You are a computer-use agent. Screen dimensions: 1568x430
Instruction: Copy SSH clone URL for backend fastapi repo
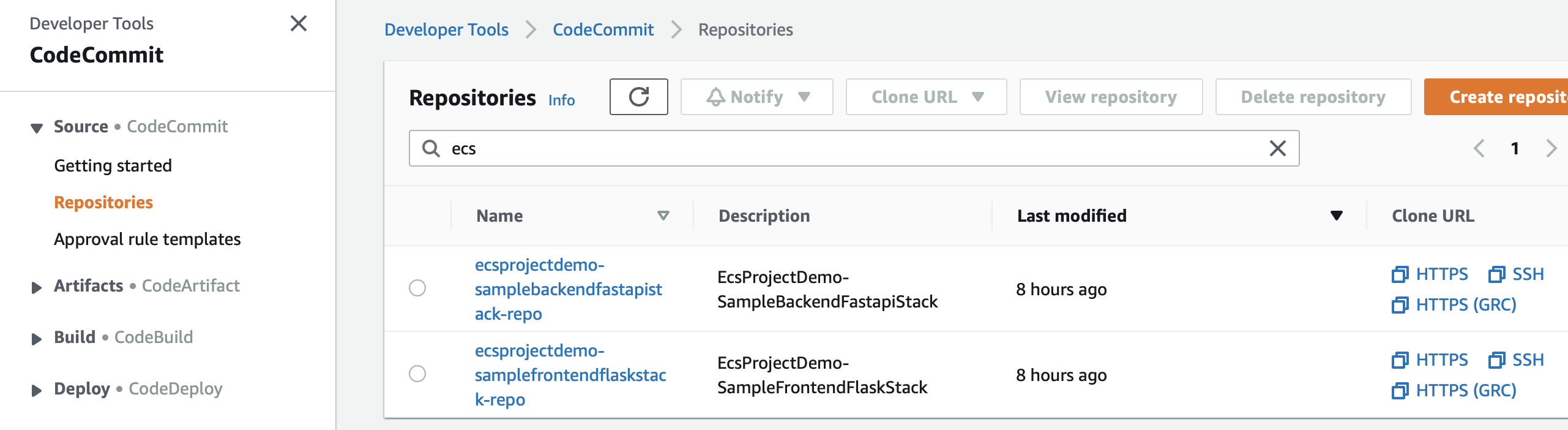(1516, 274)
